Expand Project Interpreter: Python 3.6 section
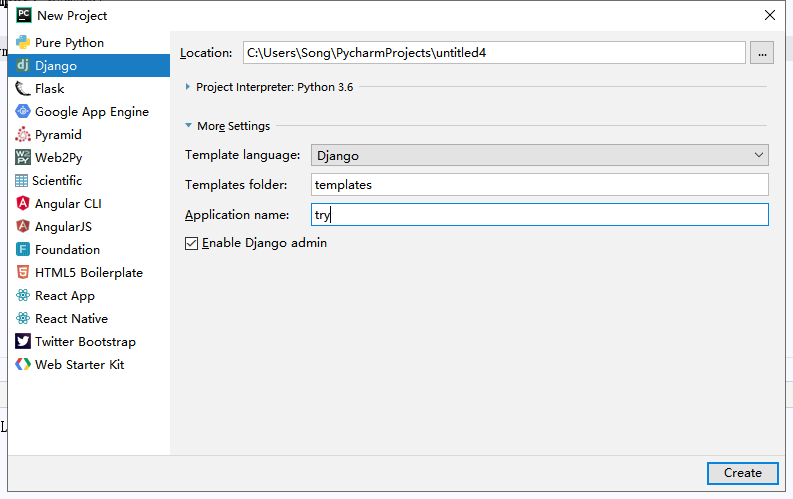The image size is (793, 499). pyautogui.click(x=188, y=87)
